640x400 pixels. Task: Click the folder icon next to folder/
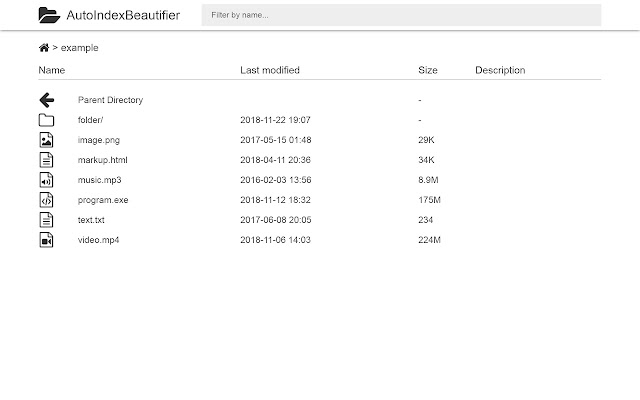pyautogui.click(x=46, y=120)
